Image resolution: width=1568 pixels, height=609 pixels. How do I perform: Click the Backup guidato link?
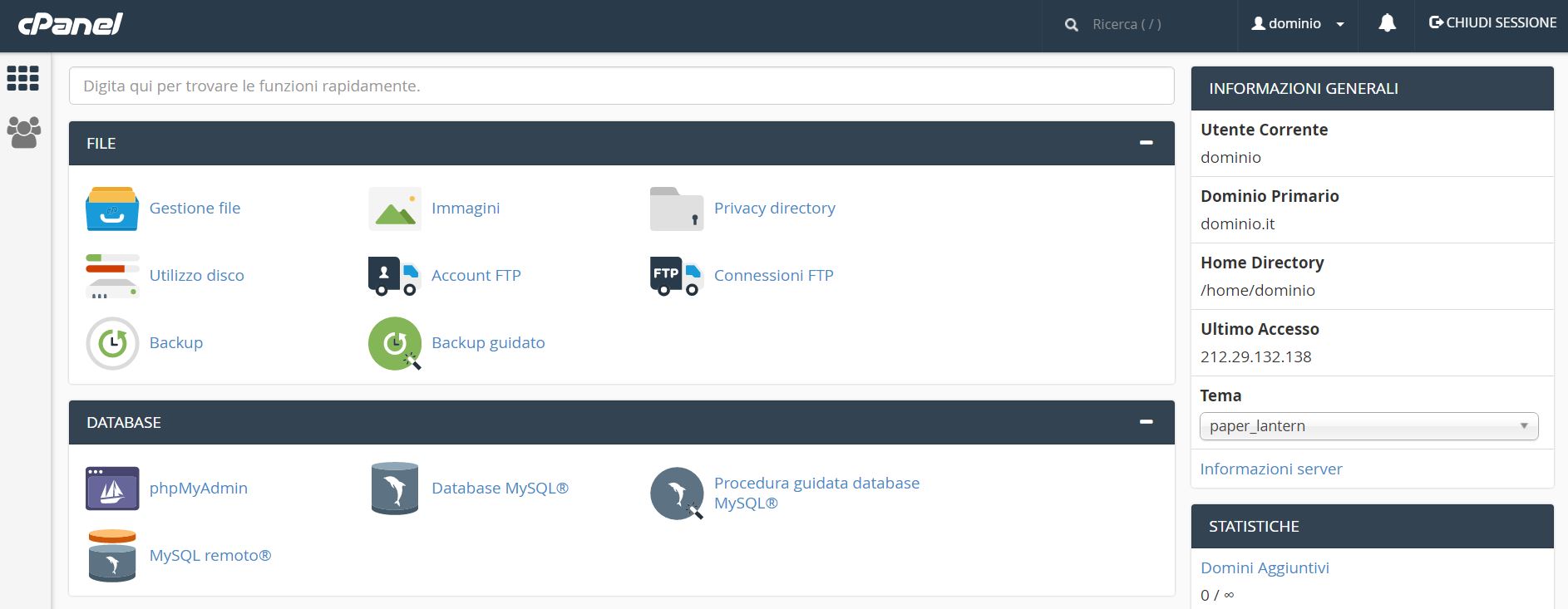pyautogui.click(x=488, y=343)
